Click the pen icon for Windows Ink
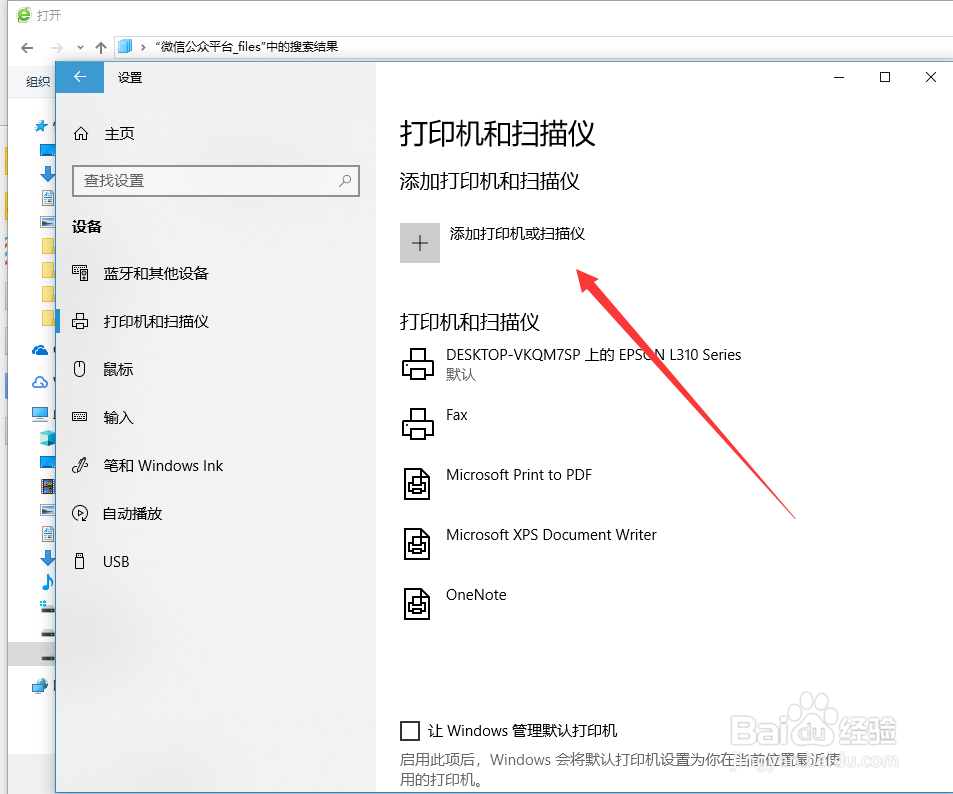Viewport: 953px width, 794px height. tap(80, 465)
